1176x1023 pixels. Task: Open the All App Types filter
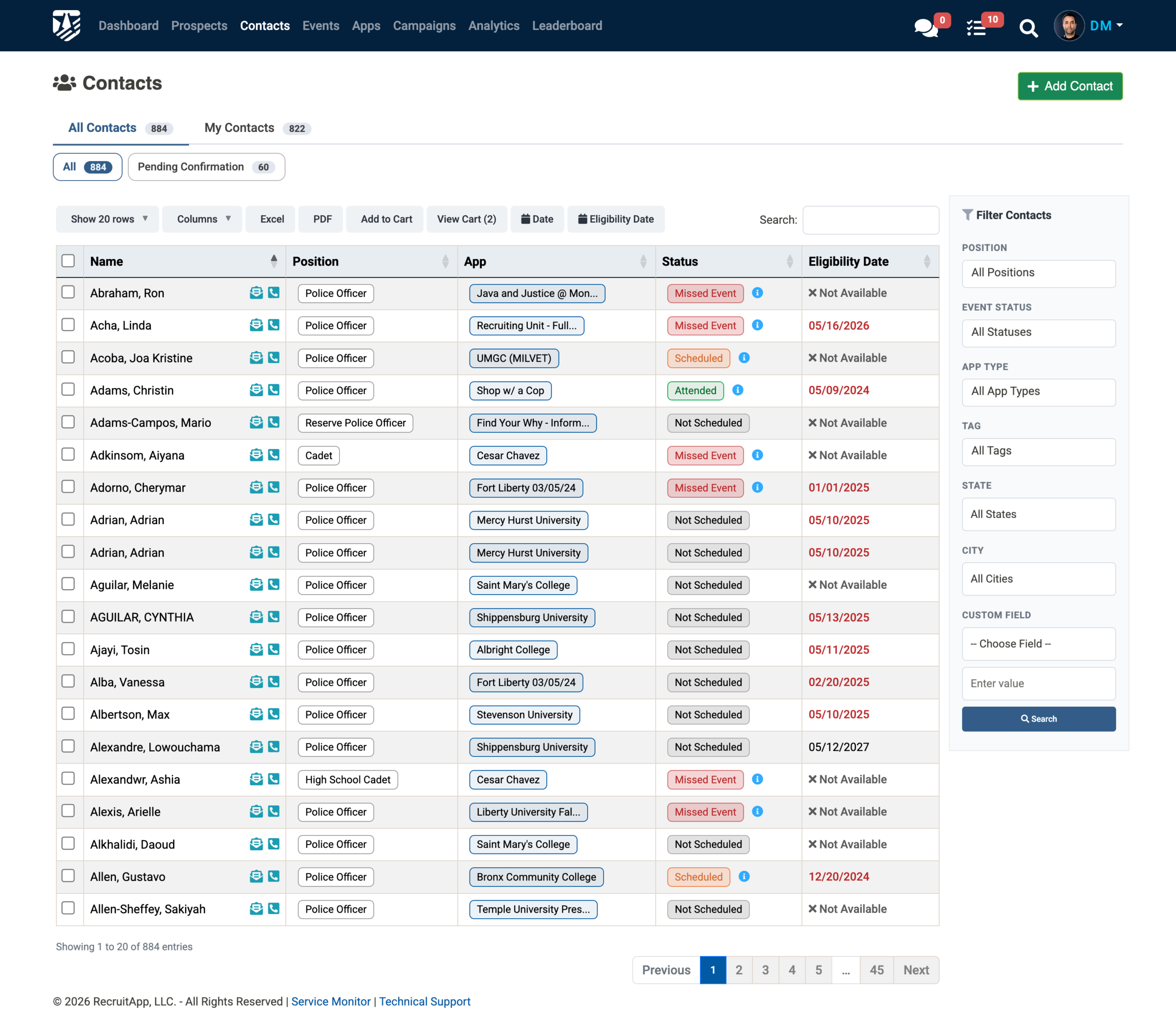pos(1039,392)
